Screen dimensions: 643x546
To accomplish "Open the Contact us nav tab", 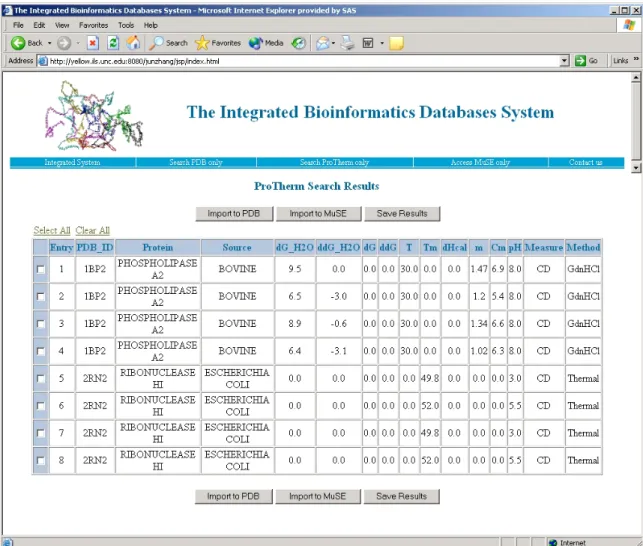I will [586, 162].
